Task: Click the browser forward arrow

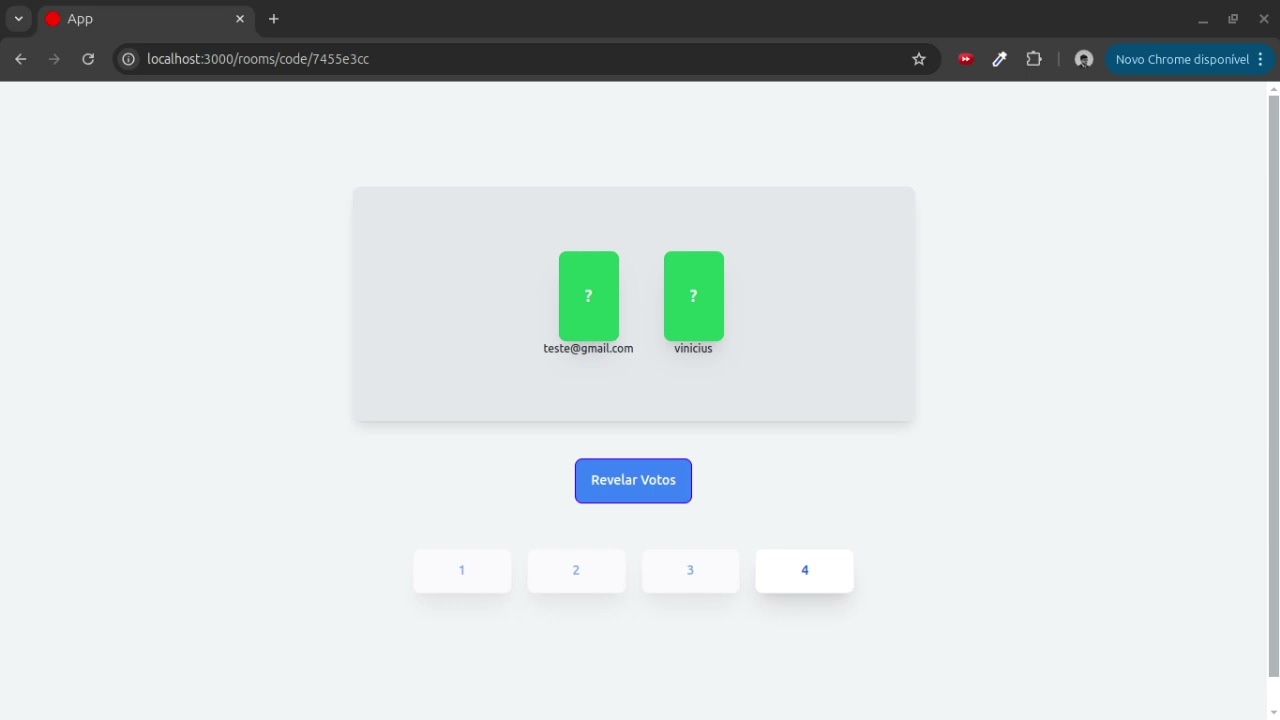Action: point(54,59)
